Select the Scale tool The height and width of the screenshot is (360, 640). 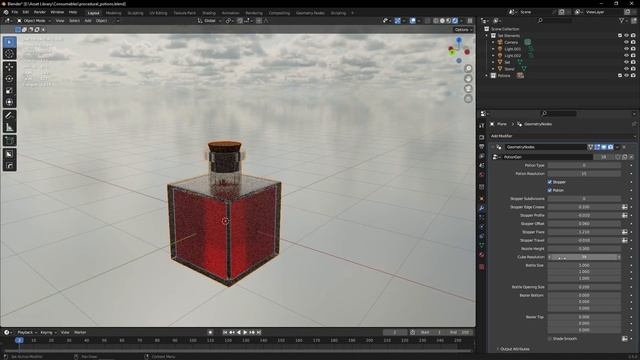pos(9,90)
